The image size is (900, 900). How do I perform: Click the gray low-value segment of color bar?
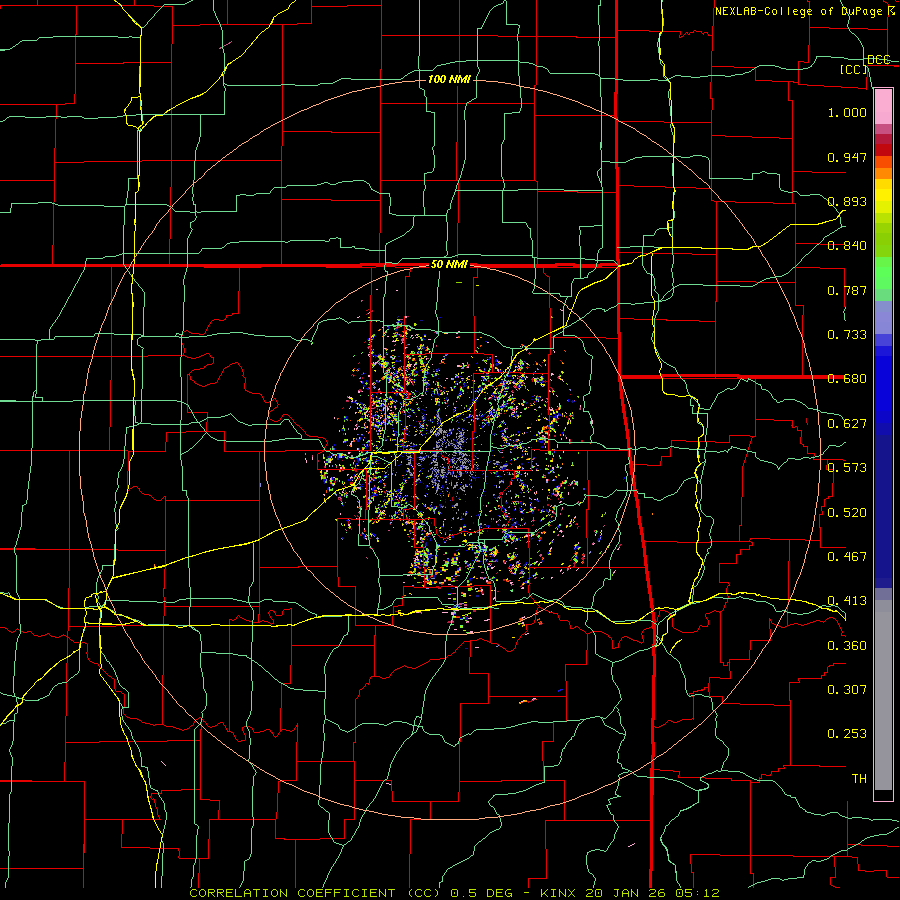pos(883,695)
